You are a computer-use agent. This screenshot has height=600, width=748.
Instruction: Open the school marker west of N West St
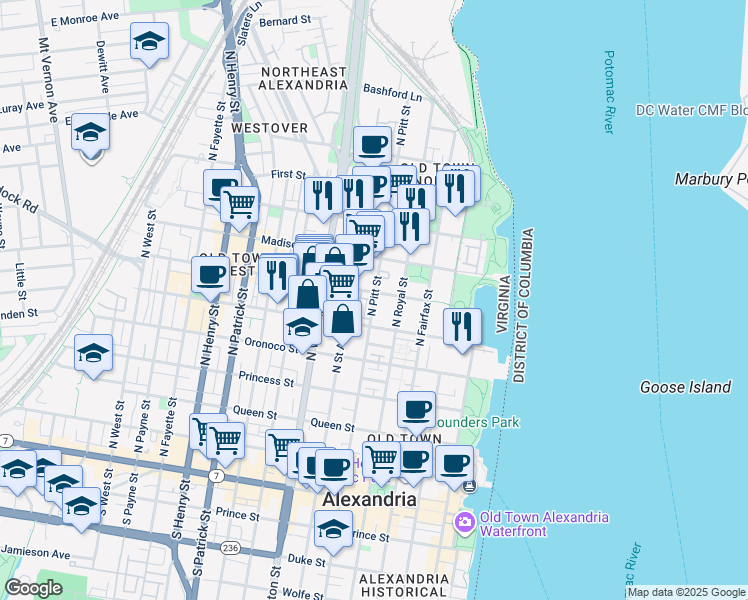(x=94, y=355)
